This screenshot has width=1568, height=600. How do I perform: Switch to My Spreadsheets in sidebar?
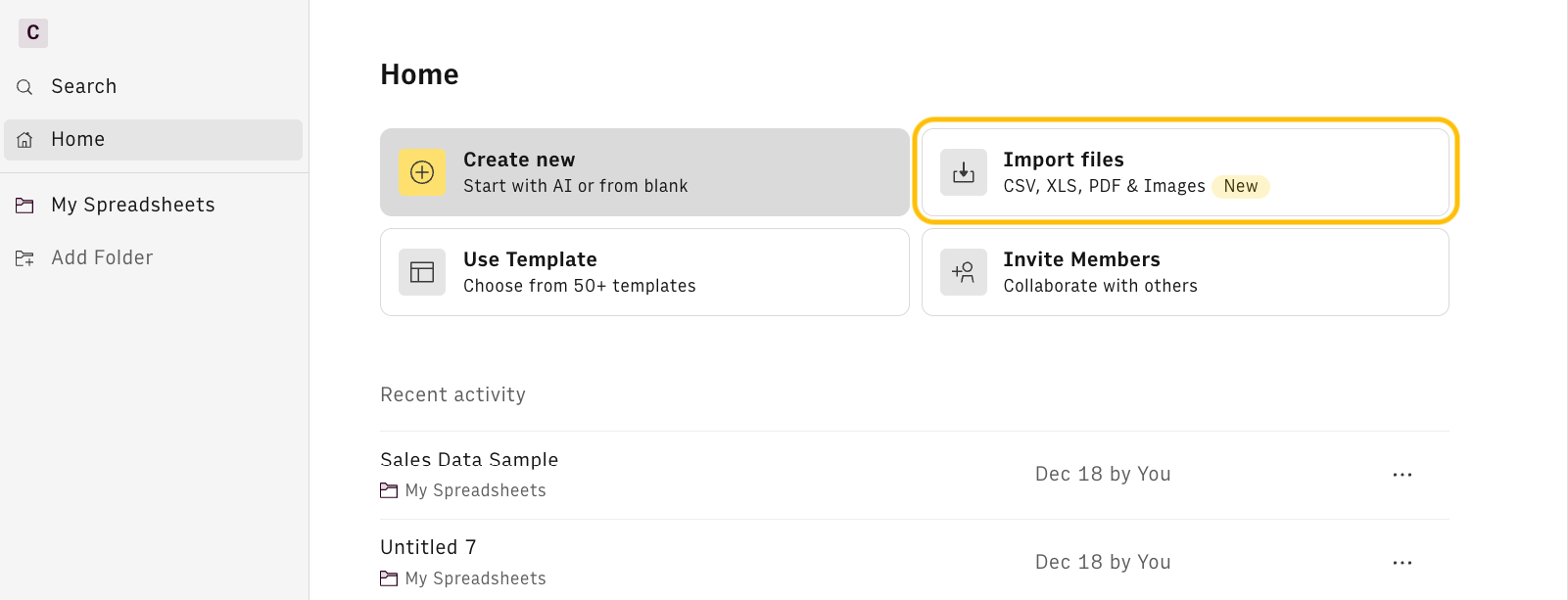click(x=132, y=205)
